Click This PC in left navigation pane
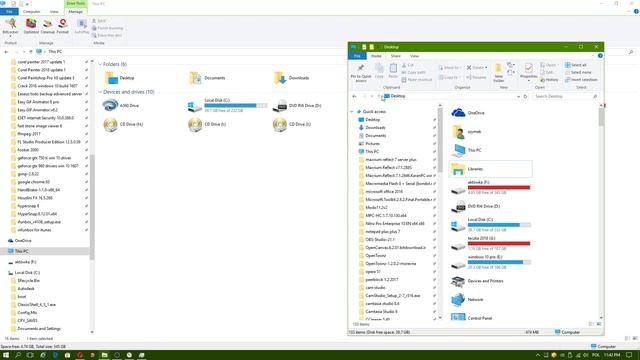 click(x=44, y=251)
